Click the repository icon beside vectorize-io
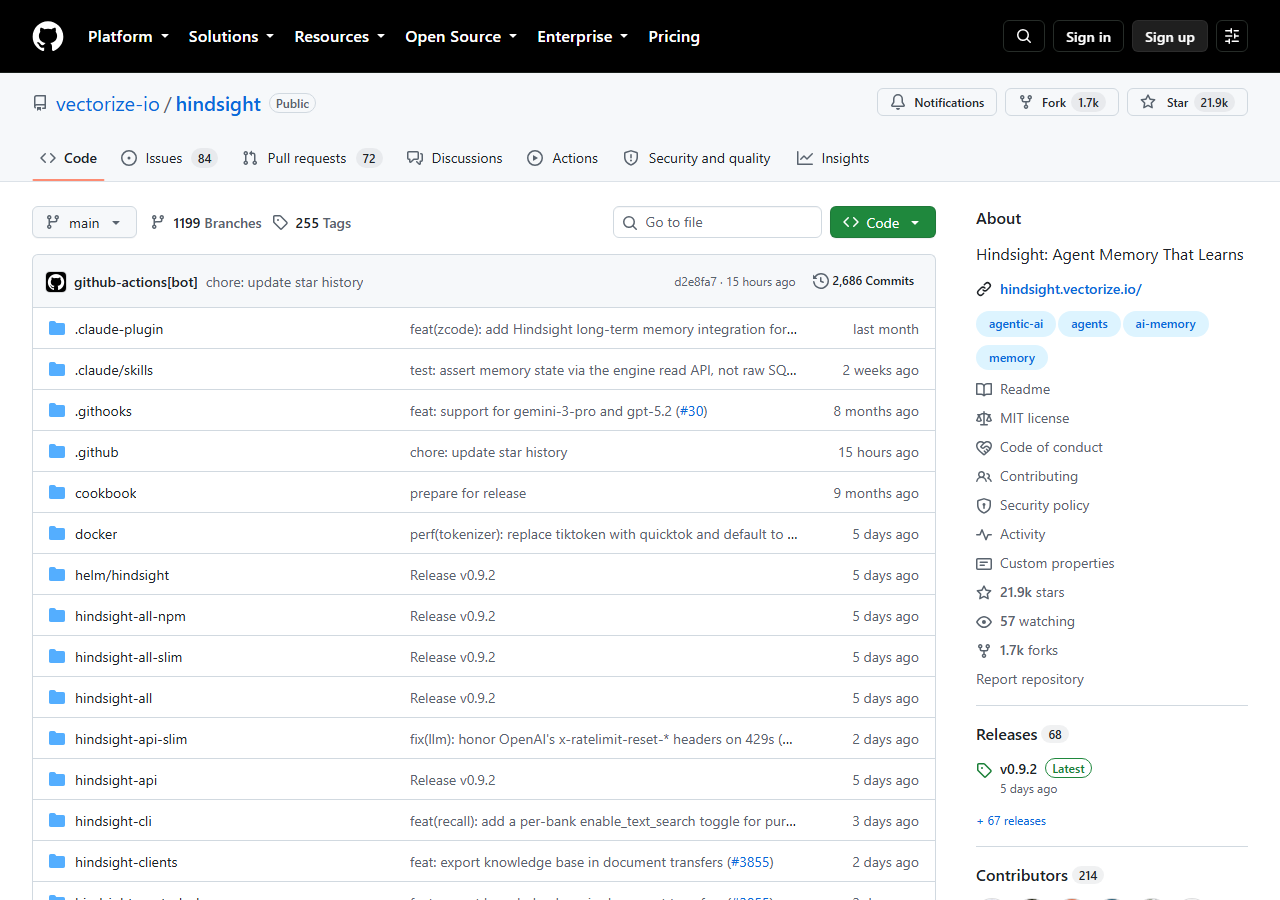The image size is (1280, 900). tap(40, 104)
